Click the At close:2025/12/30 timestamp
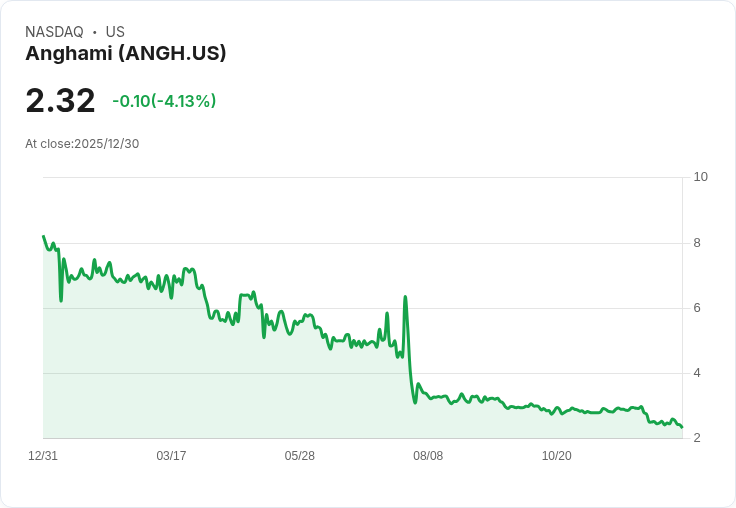Viewport: 736px width, 508px height. [82, 144]
